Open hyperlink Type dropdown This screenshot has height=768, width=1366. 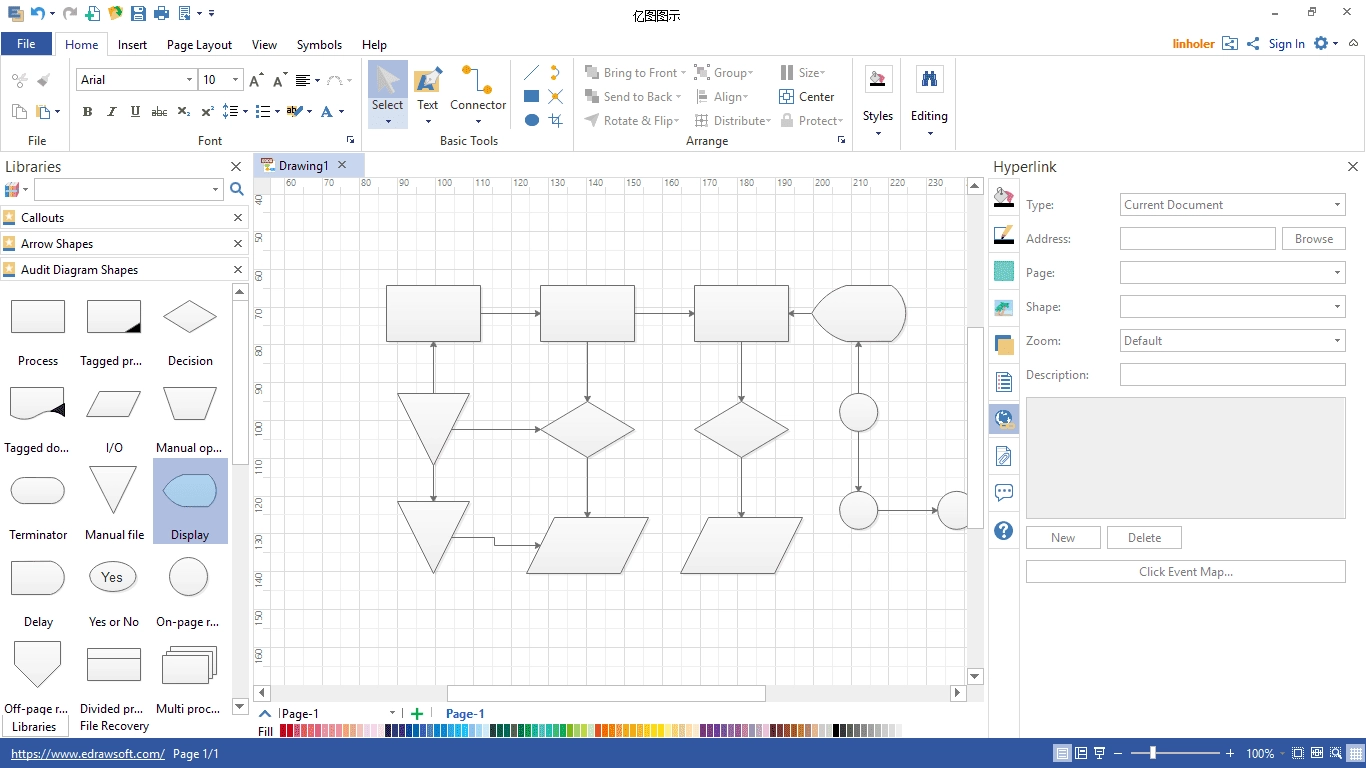tap(1337, 205)
